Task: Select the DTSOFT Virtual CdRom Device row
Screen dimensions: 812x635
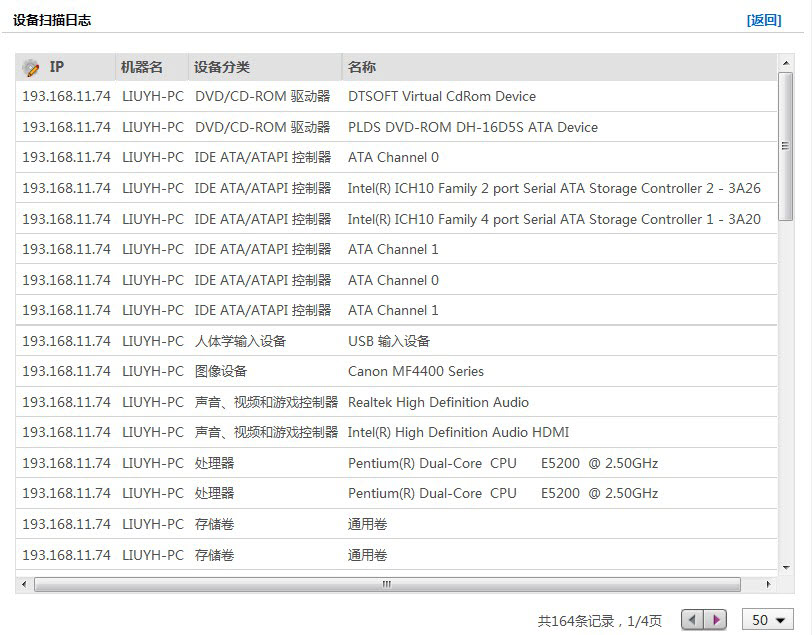Action: pos(441,97)
